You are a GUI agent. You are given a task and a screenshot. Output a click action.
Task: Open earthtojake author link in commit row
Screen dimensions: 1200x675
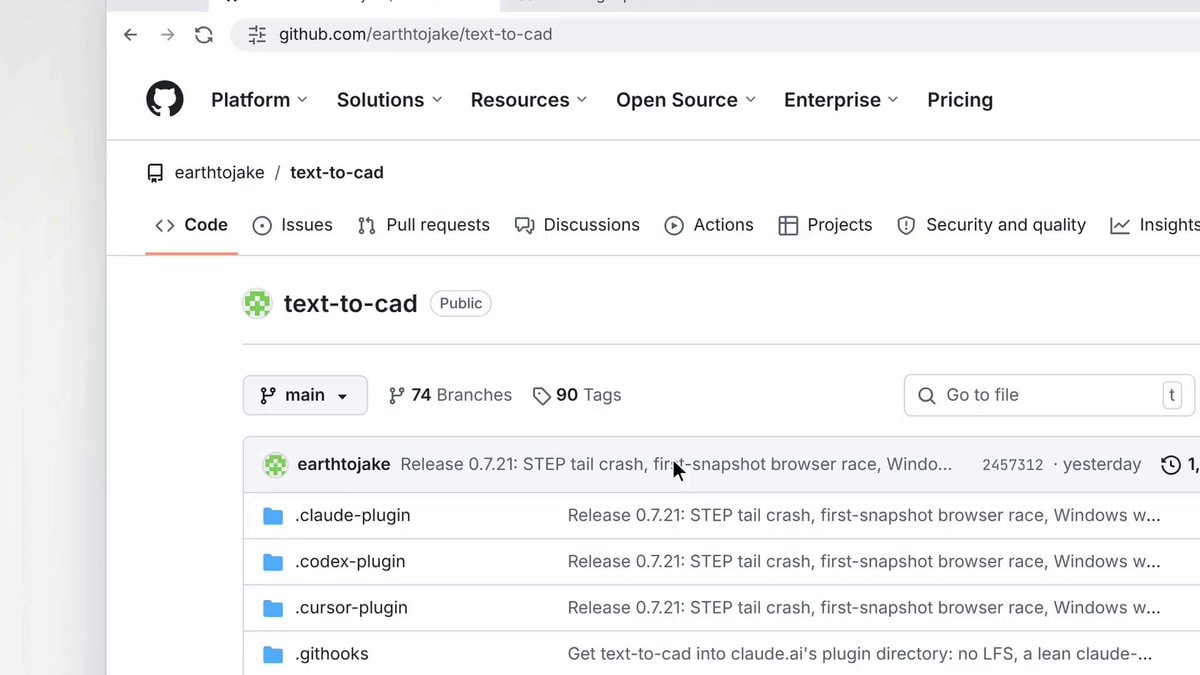pos(344,465)
